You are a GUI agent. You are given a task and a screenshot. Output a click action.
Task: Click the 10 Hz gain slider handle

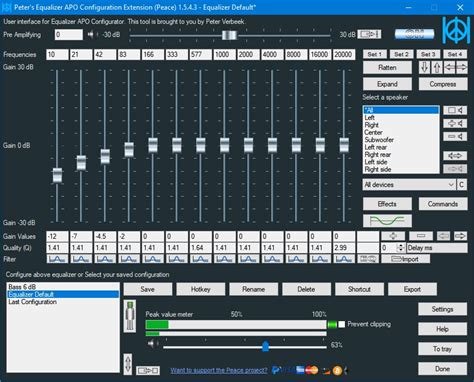(x=57, y=175)
